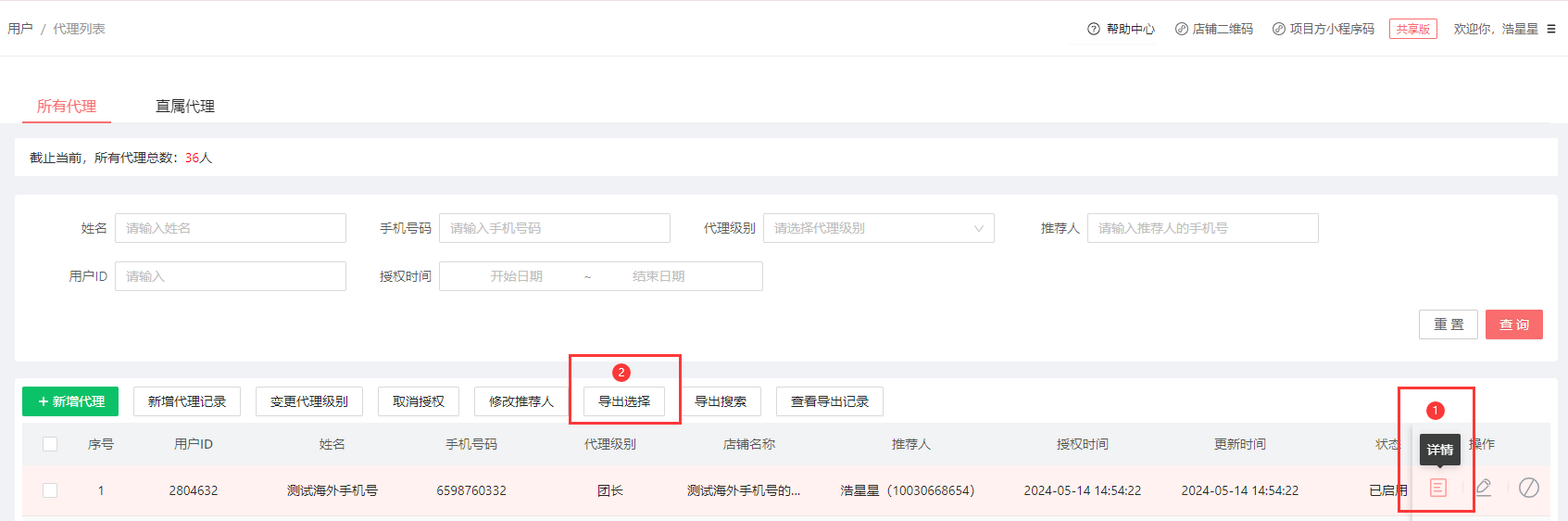
Task: Open 店铺二维码 store QR code link
Action: 1213,29
